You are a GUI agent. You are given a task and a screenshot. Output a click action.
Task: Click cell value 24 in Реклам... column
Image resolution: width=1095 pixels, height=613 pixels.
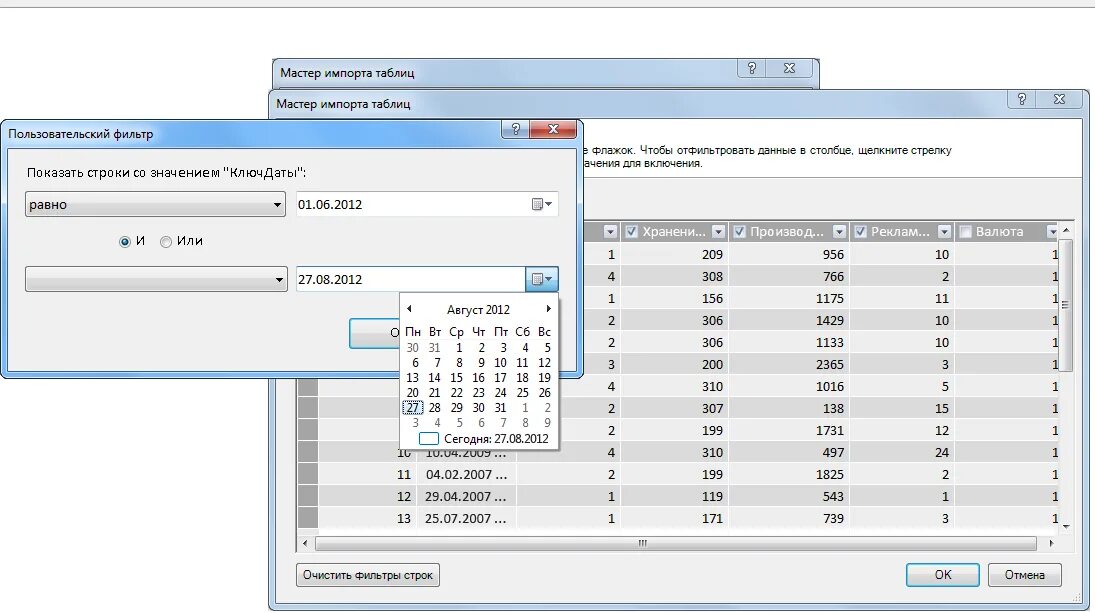pos(902,452)
